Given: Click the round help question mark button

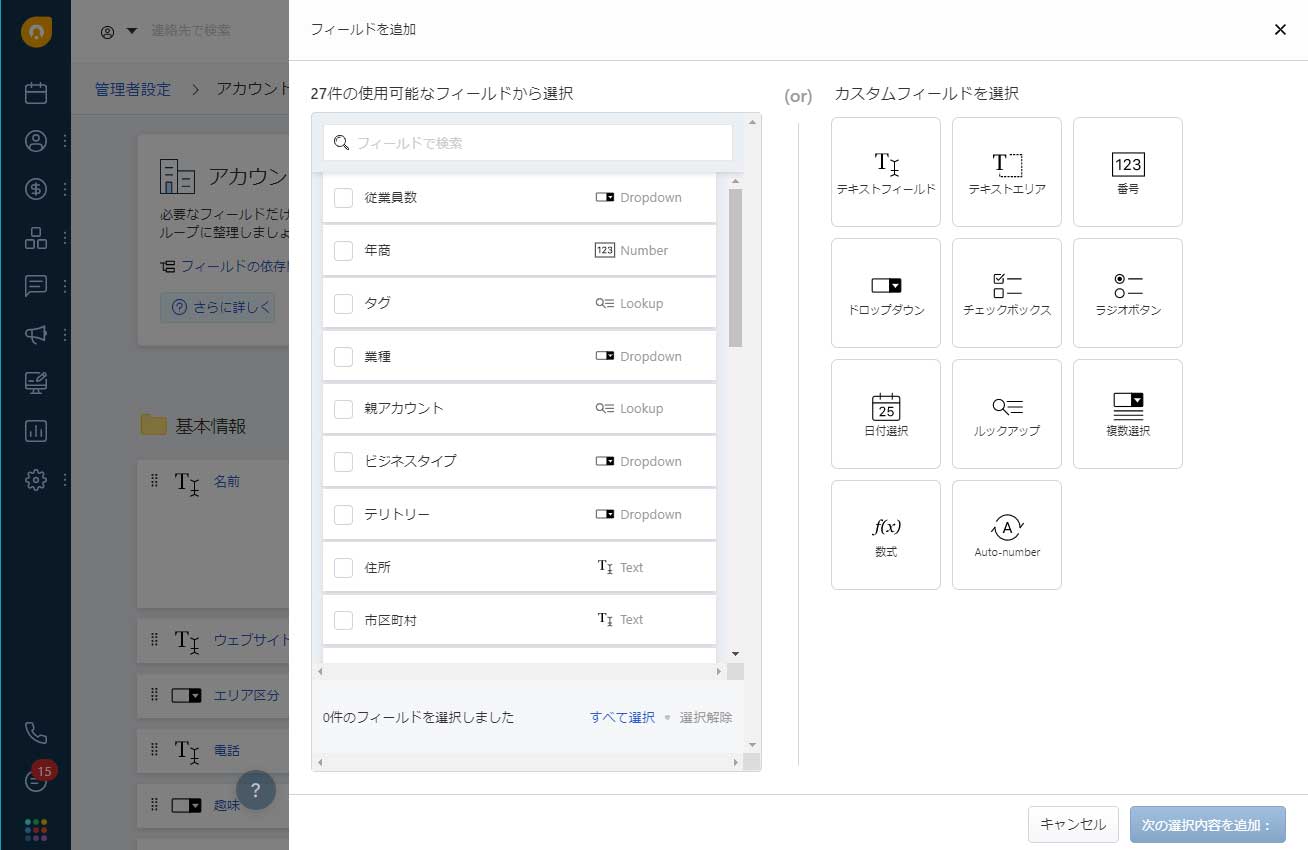Looking at the screenshot, I should [256, 789].
